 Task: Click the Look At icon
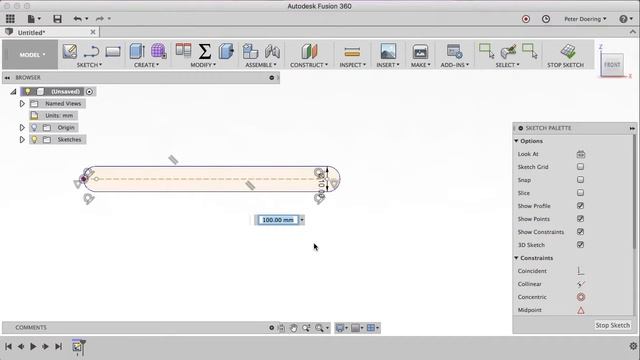pyautogui.click(x=580, y=154)
